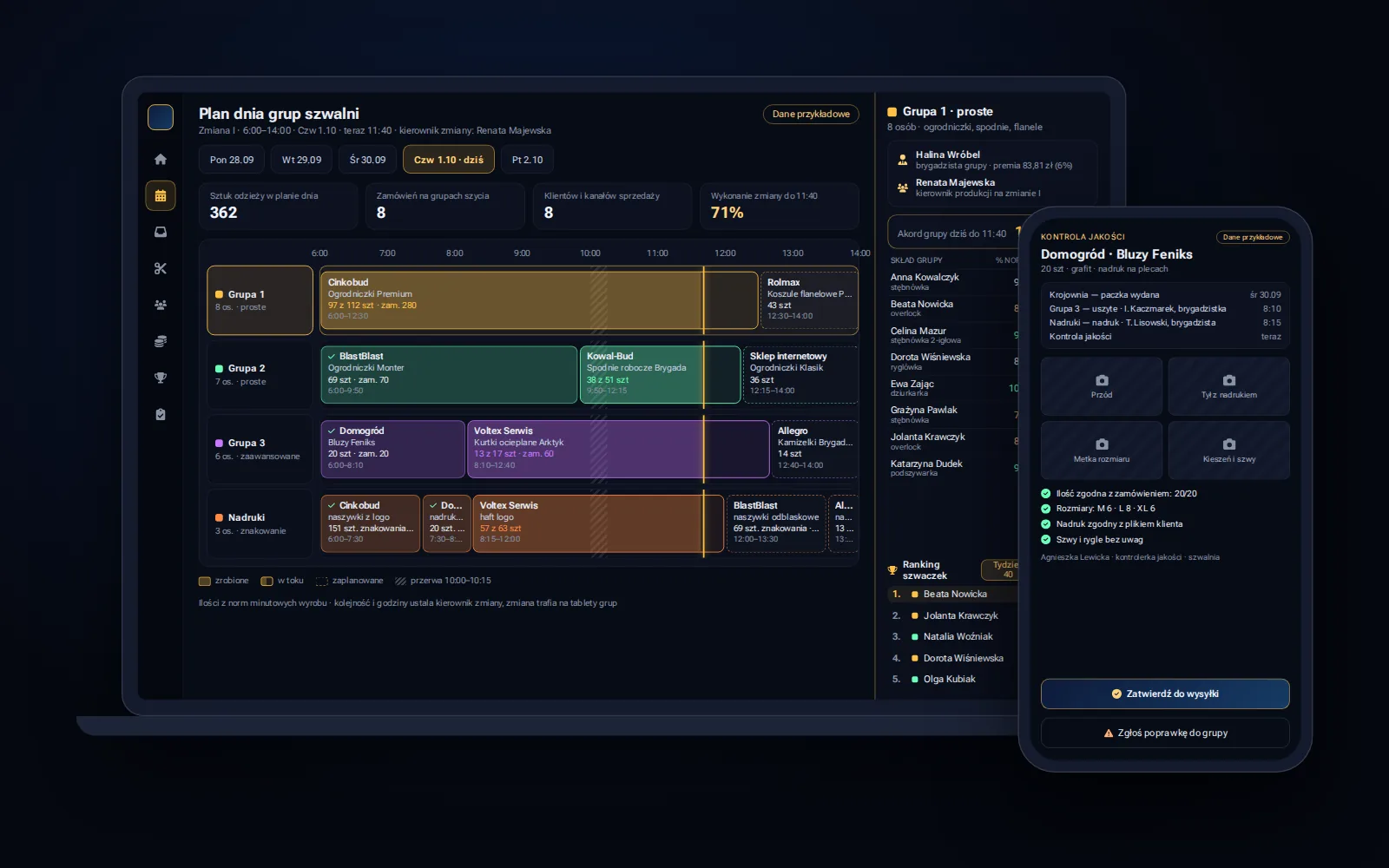Toggle check 'Szwy i rygle bez uwag'

point(1046,539)
